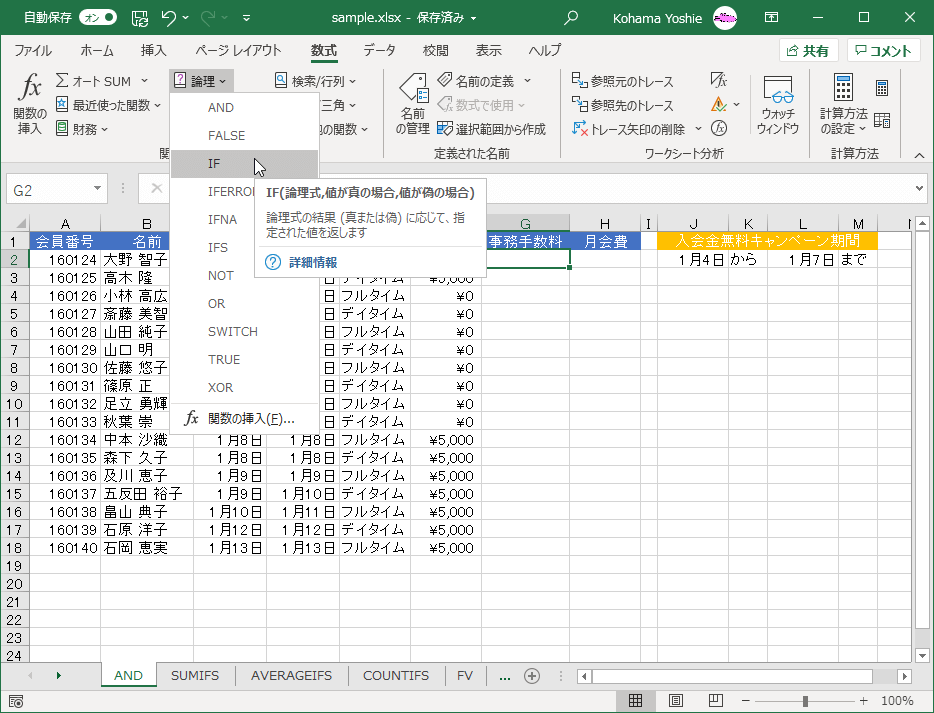Image resolution: width=934 pixels, height=713 pixels.
Task: Expand the Lookup & Reference (検索/行列) dropdown
Action: coord(316,81)
